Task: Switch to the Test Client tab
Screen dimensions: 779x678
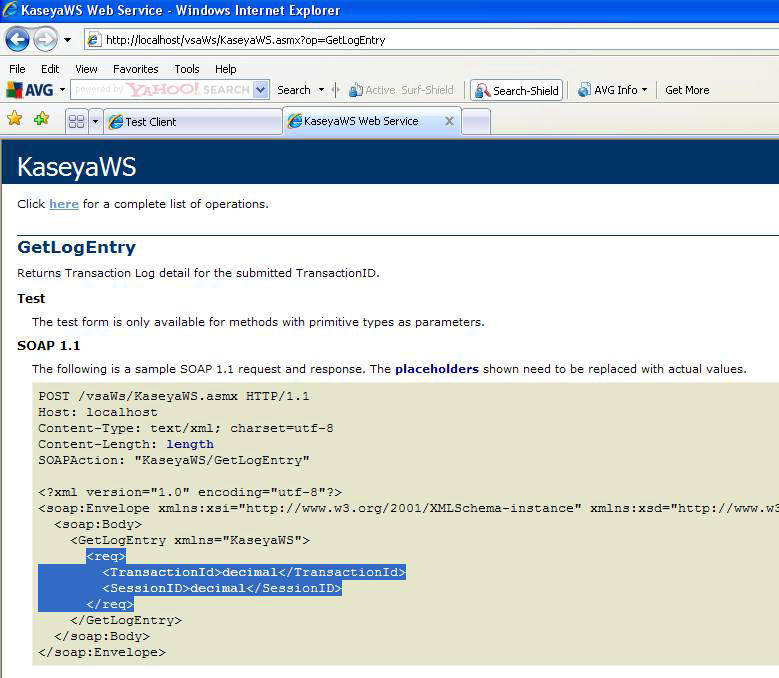Action: (x=190, y=122)
